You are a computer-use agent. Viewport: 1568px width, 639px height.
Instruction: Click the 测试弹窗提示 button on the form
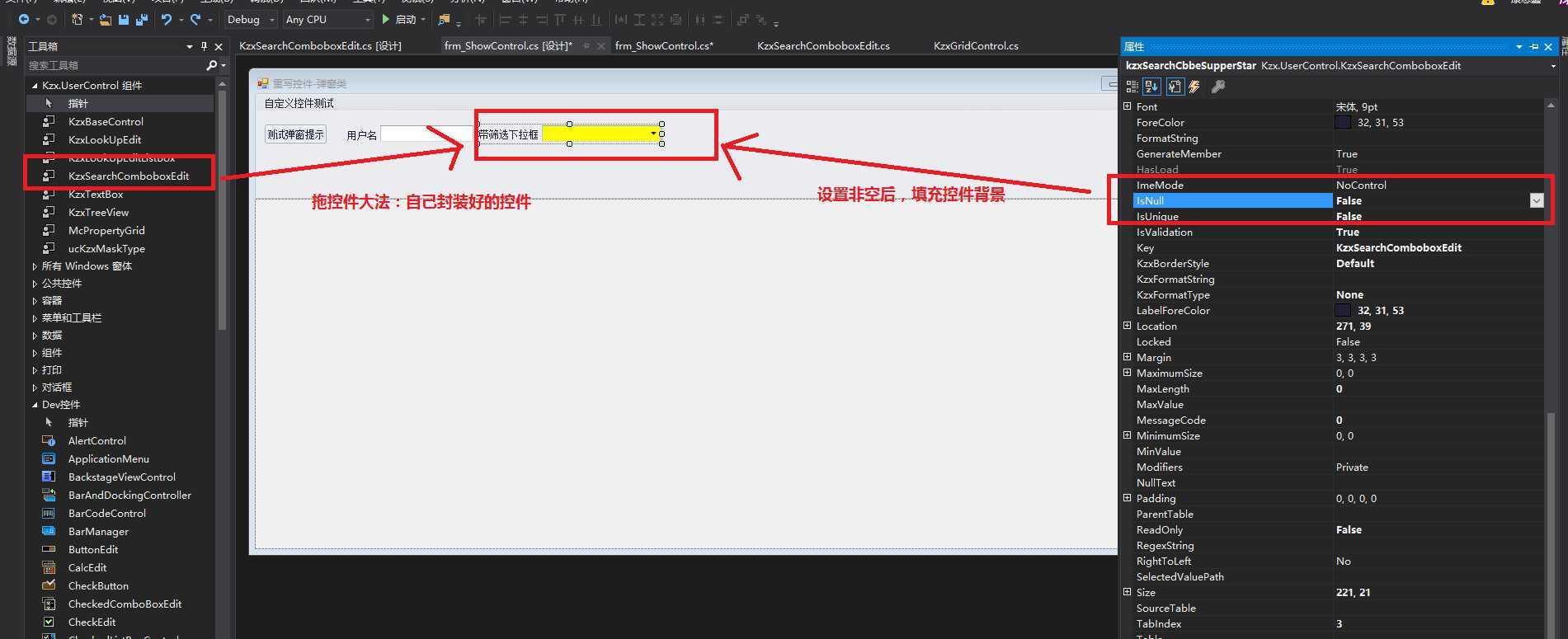pyautogui.click(x=295, y=134)
